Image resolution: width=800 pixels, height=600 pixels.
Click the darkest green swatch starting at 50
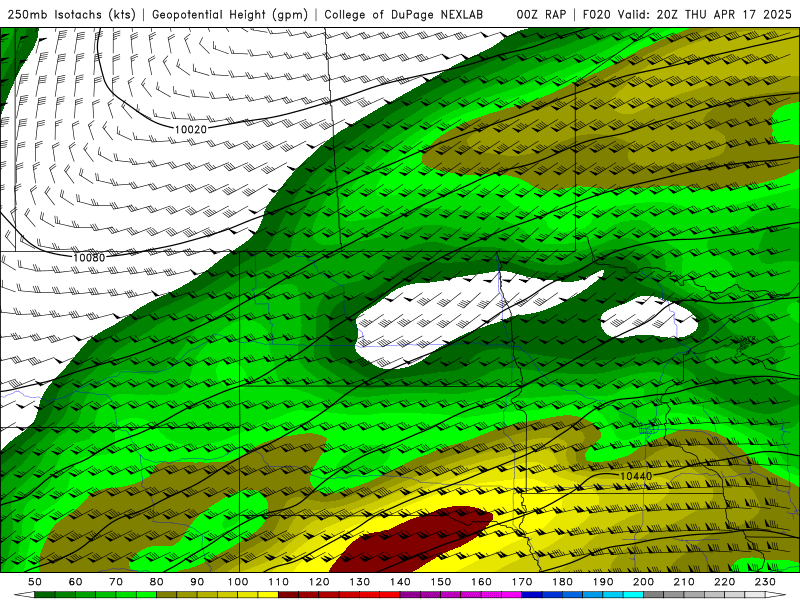click(45, 595)
